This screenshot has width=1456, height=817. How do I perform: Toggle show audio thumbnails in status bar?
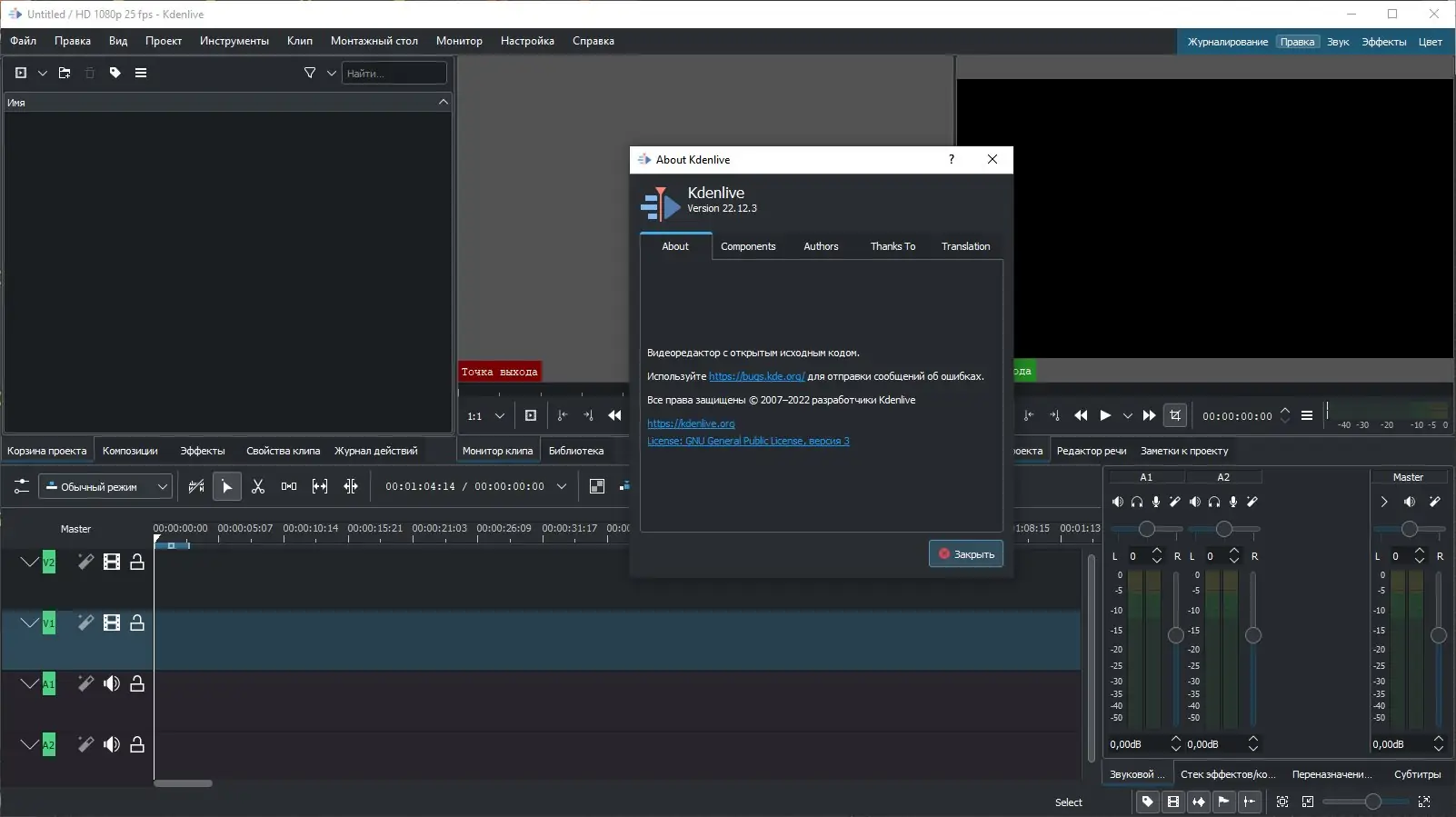[1199, 802]
